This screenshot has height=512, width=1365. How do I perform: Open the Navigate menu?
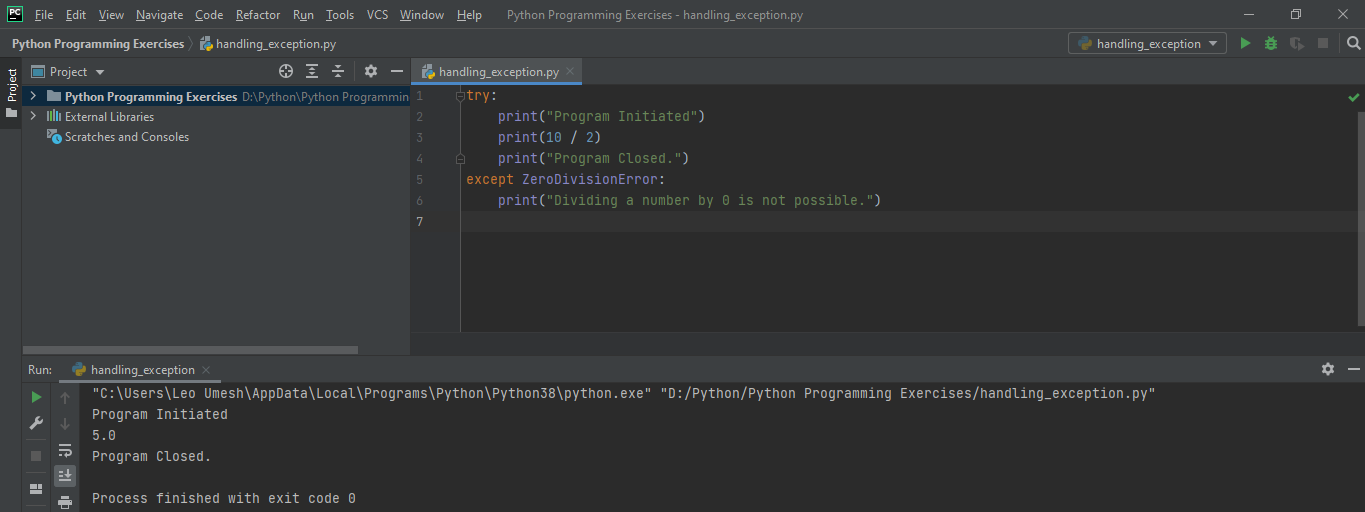160,15
